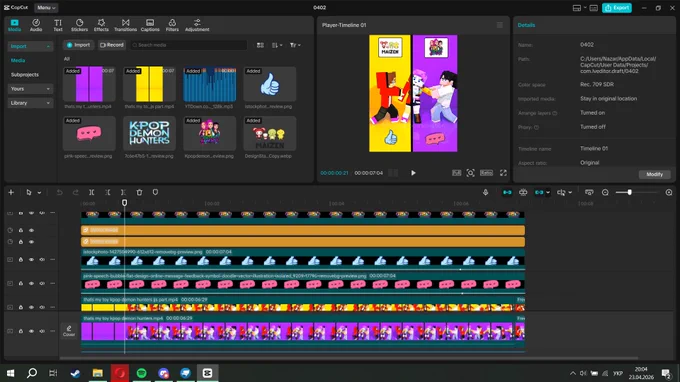Split the clip at the playhead
Screen dimensions: 680x382
coord(92,192)
